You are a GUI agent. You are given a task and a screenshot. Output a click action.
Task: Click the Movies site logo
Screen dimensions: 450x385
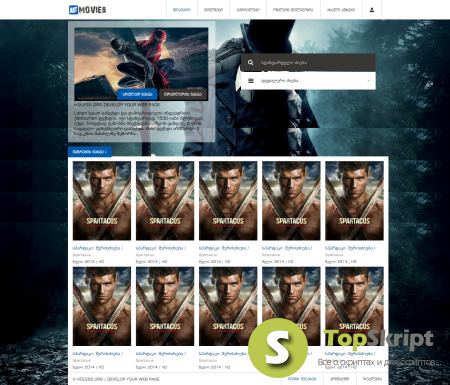point(87,10)
